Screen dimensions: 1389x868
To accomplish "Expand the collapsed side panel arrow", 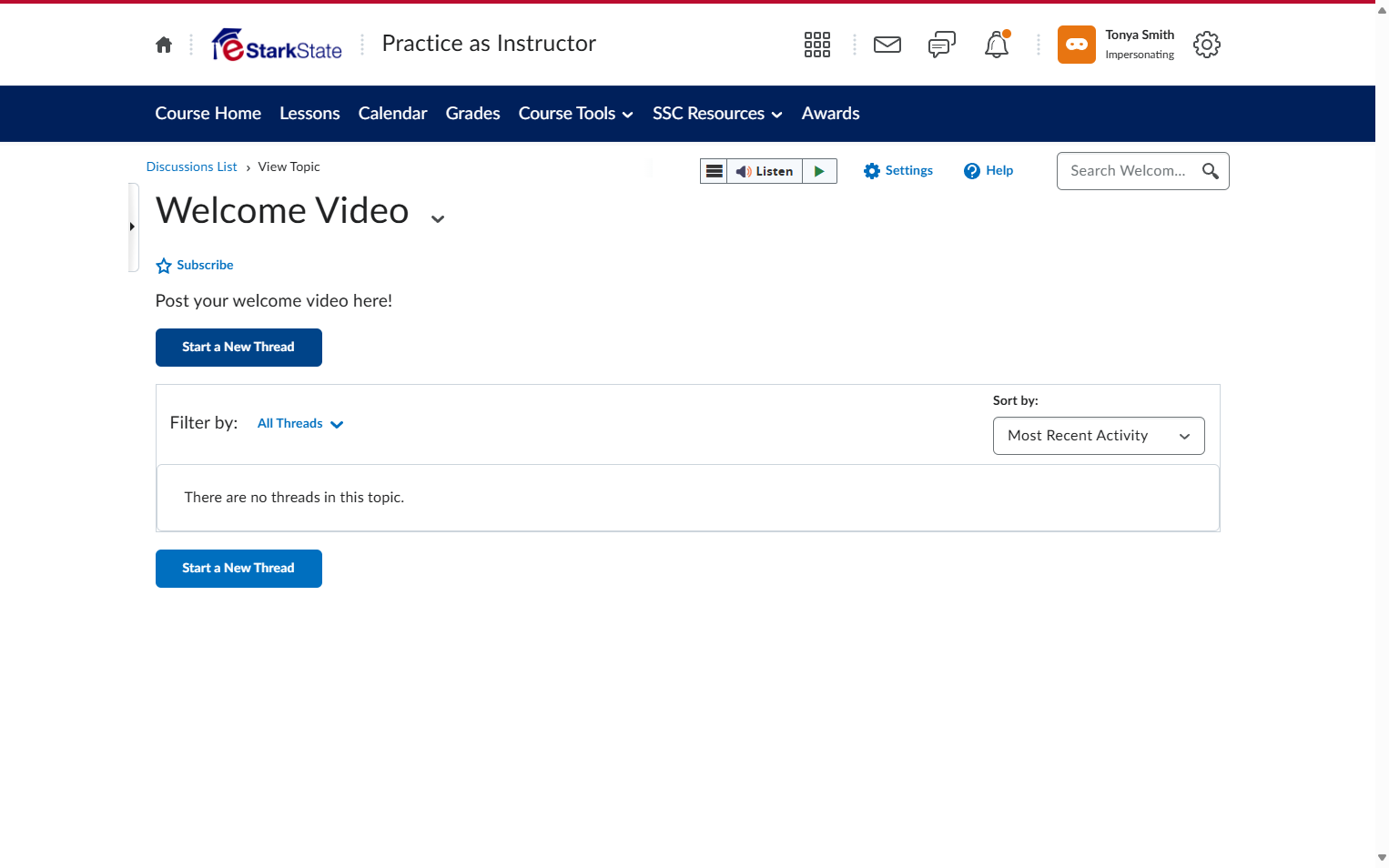I will coord(133,227).
